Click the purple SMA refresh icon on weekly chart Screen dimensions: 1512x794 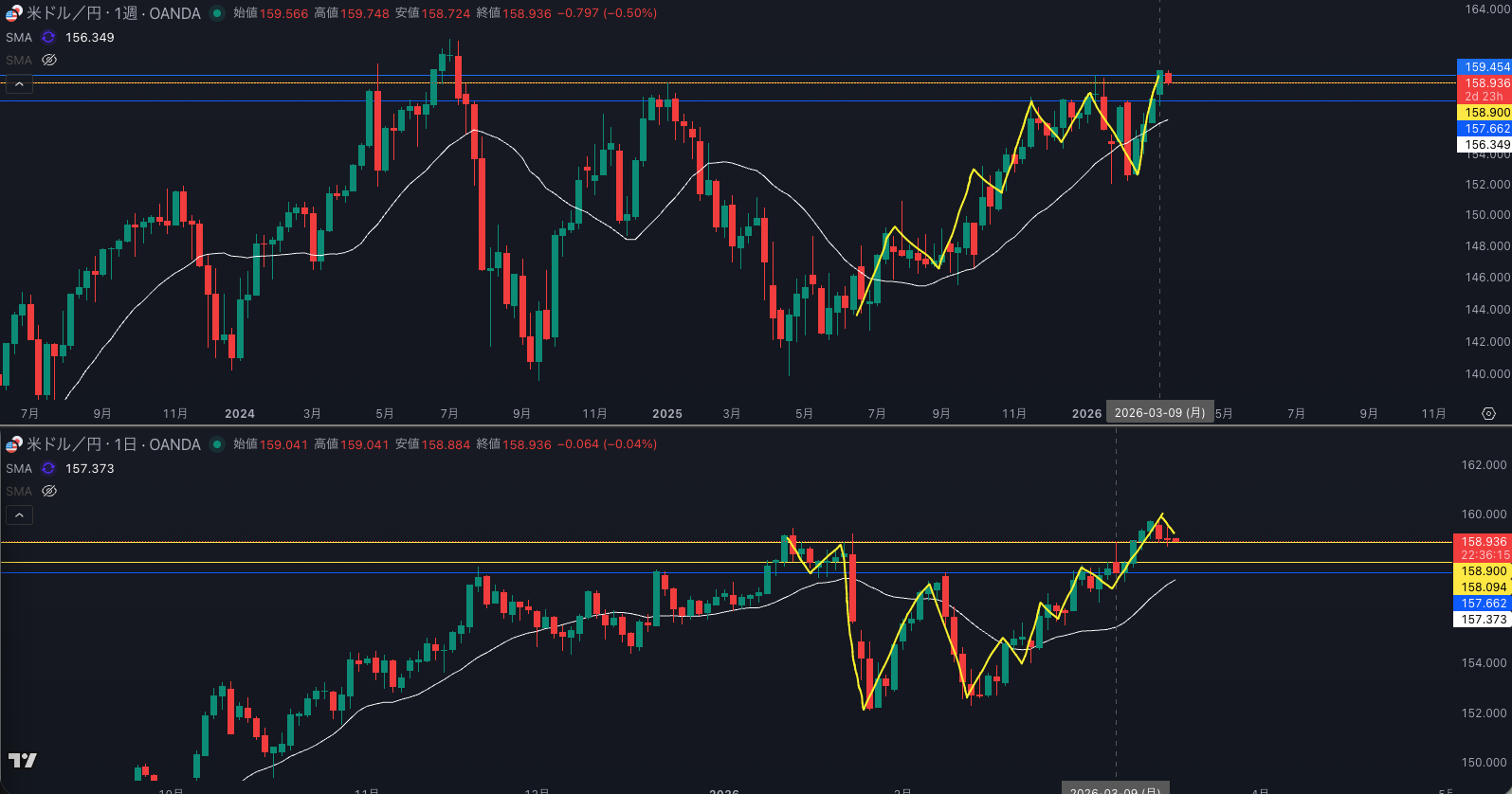[x=48, y=38]
